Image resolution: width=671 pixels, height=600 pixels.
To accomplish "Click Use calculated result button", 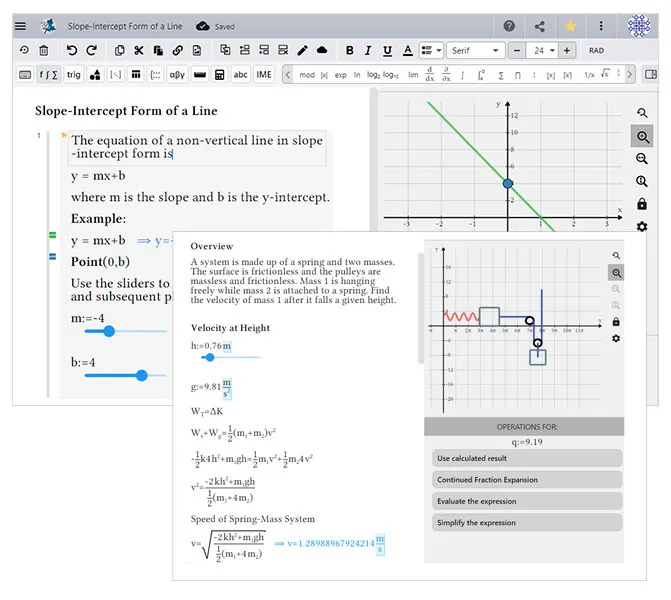I will tap(527, 458).
